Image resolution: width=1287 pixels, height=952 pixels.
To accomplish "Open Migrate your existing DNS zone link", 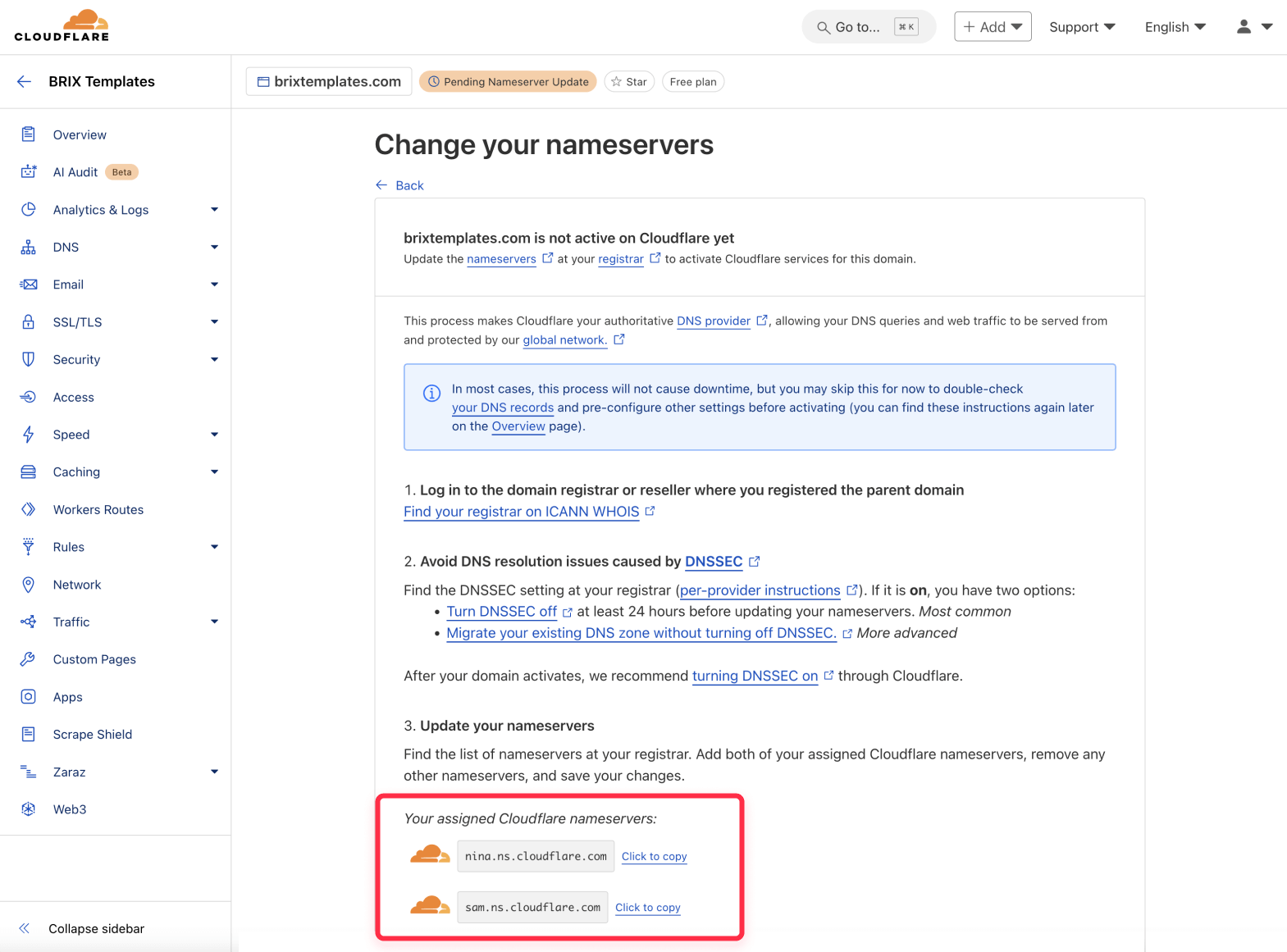I will click(x=641, y=633).
